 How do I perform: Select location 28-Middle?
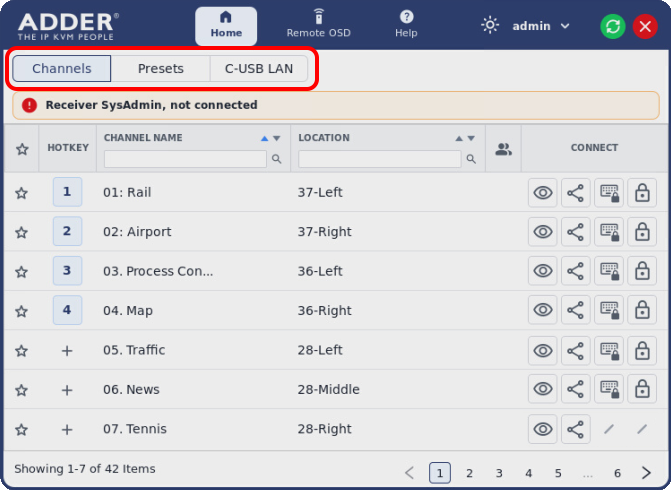pos(329,389)
